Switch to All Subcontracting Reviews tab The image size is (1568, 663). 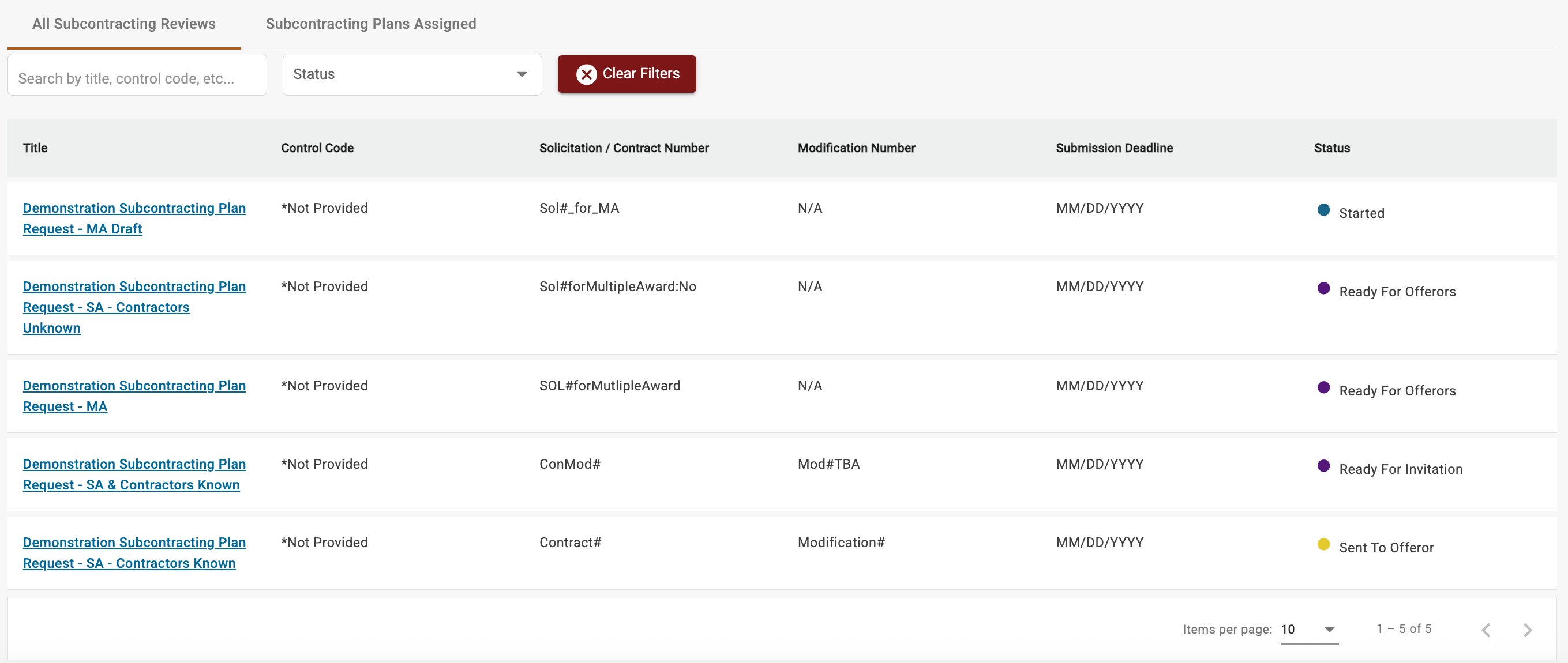point(123,24)
